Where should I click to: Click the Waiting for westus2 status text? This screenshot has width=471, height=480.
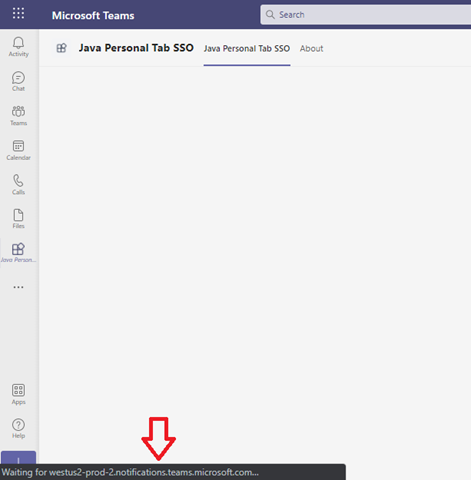coord(130,472)
